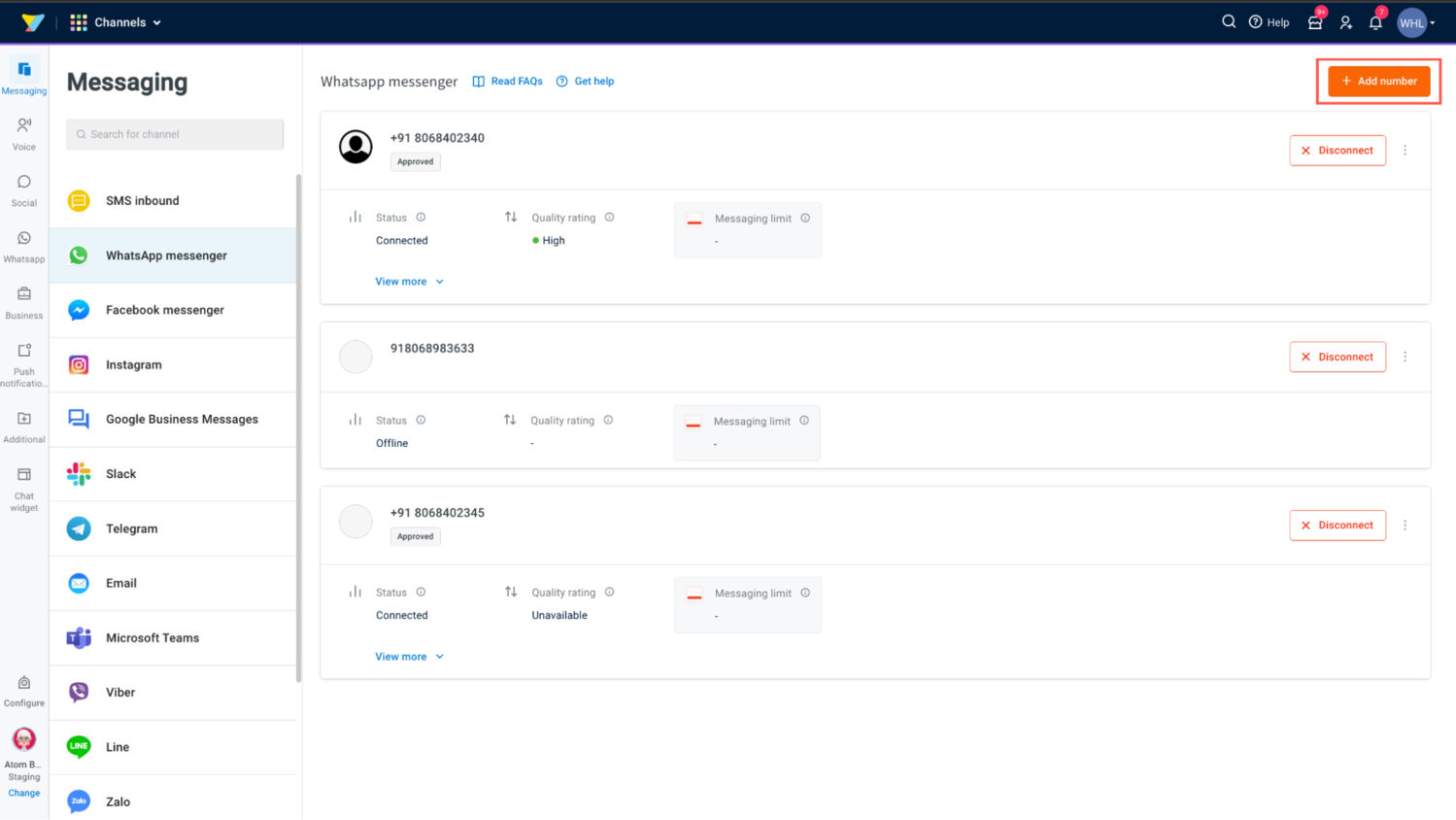The height and width of the screenshot is (820, 1456).
Task: Select Slack channel
Action: pos(173,474)
